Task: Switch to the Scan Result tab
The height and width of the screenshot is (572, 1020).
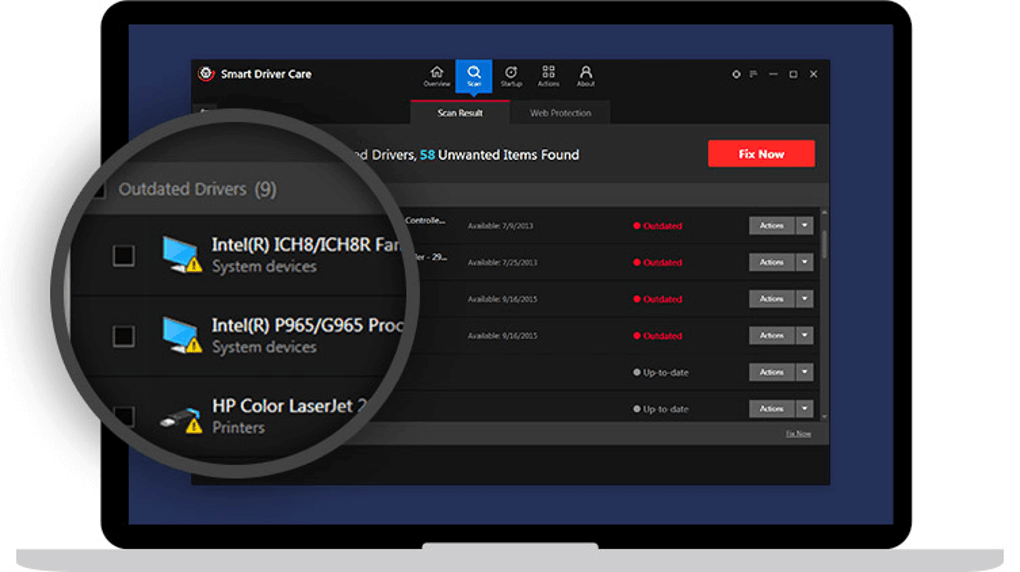Action: tap(460, 113)
